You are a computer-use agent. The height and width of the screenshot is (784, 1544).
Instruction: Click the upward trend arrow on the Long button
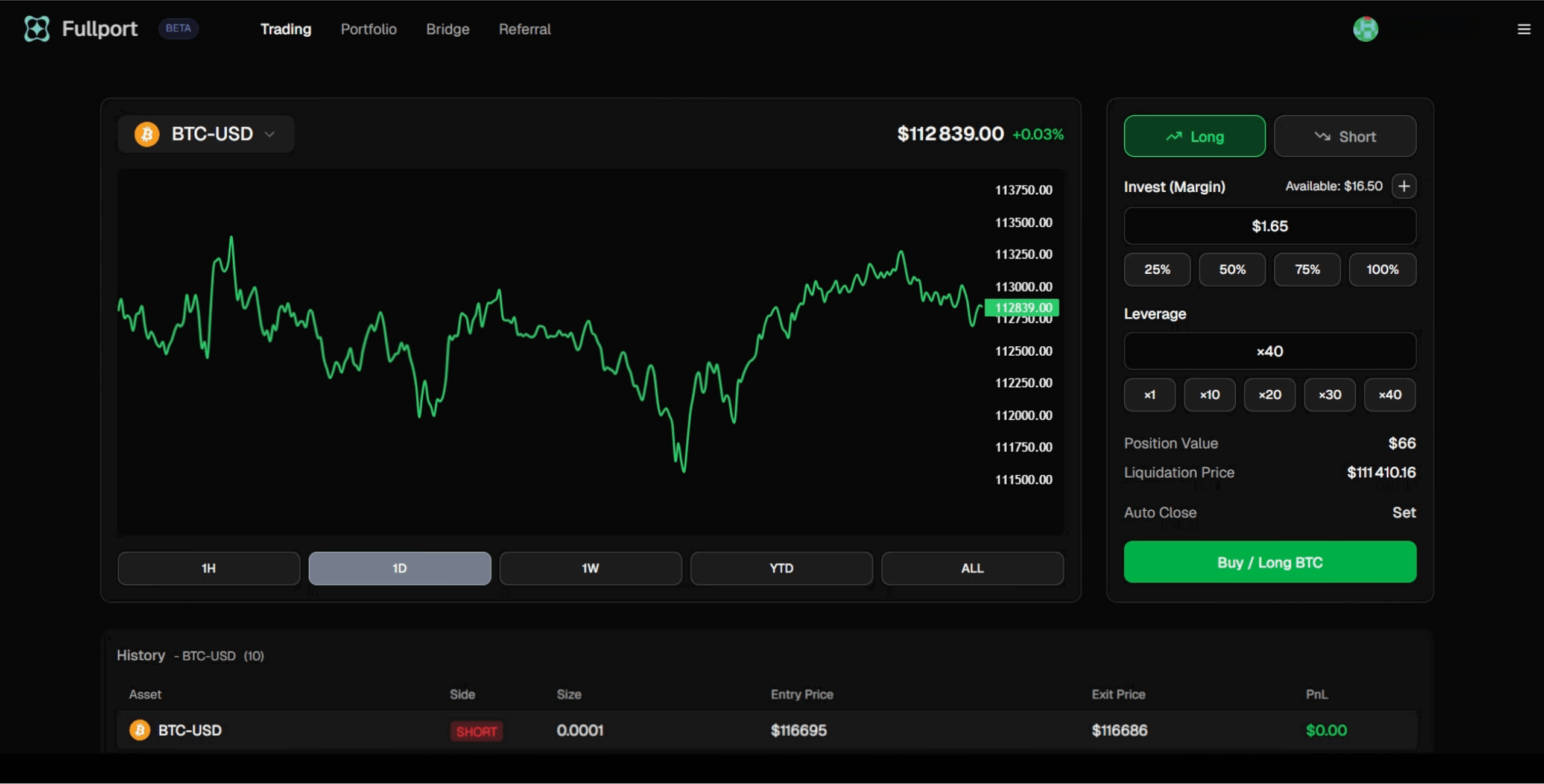[x=1174, y=136]
